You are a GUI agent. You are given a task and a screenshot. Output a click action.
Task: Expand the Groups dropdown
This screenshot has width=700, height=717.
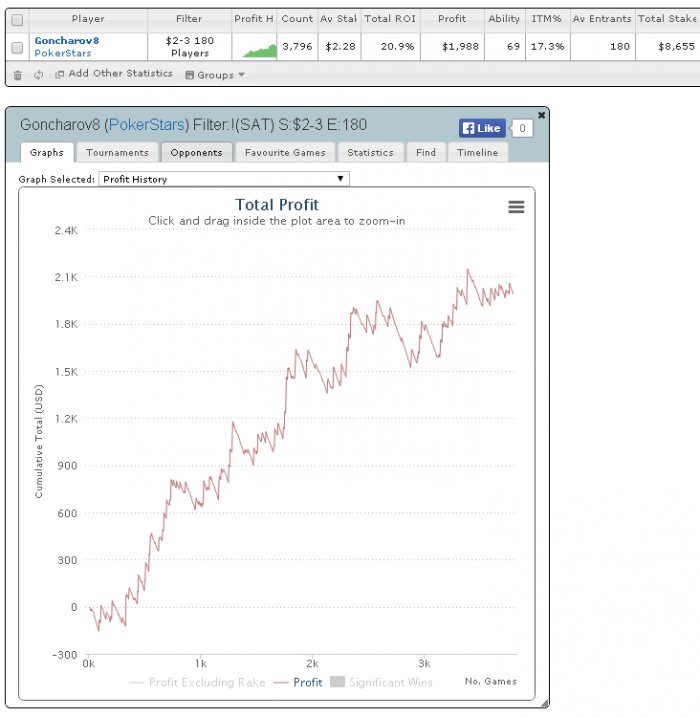214,75
